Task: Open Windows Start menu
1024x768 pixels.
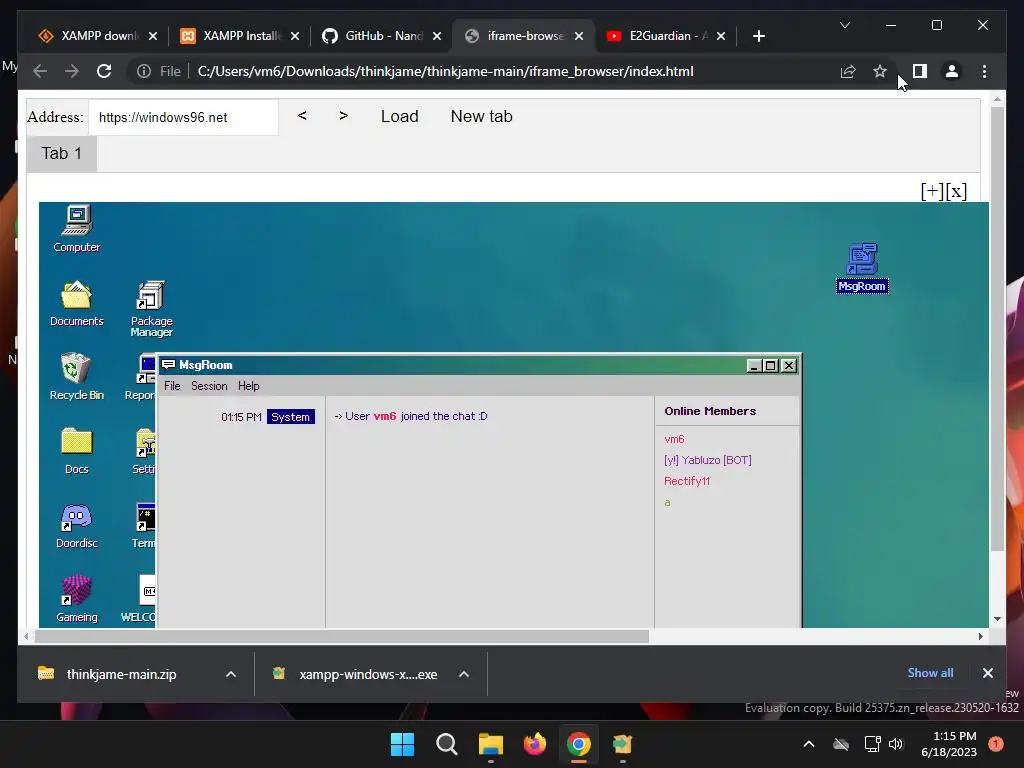Action: [402, 744]
